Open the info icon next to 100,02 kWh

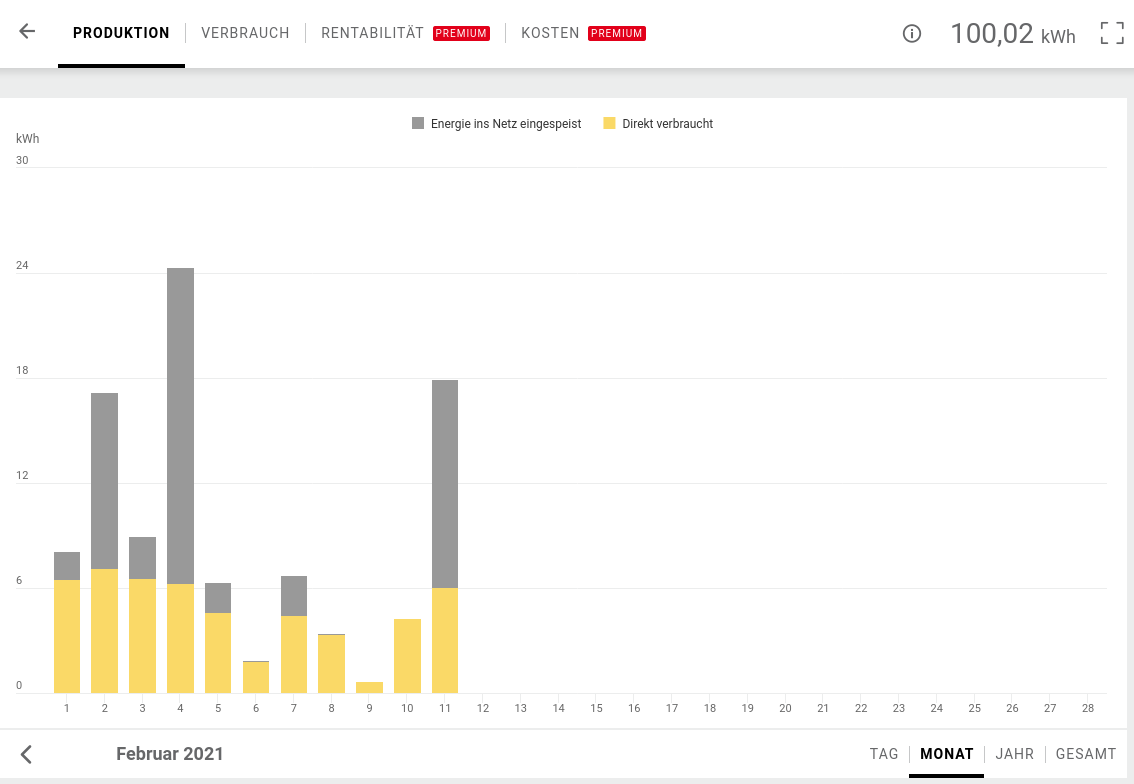click(x=911, y=33)
